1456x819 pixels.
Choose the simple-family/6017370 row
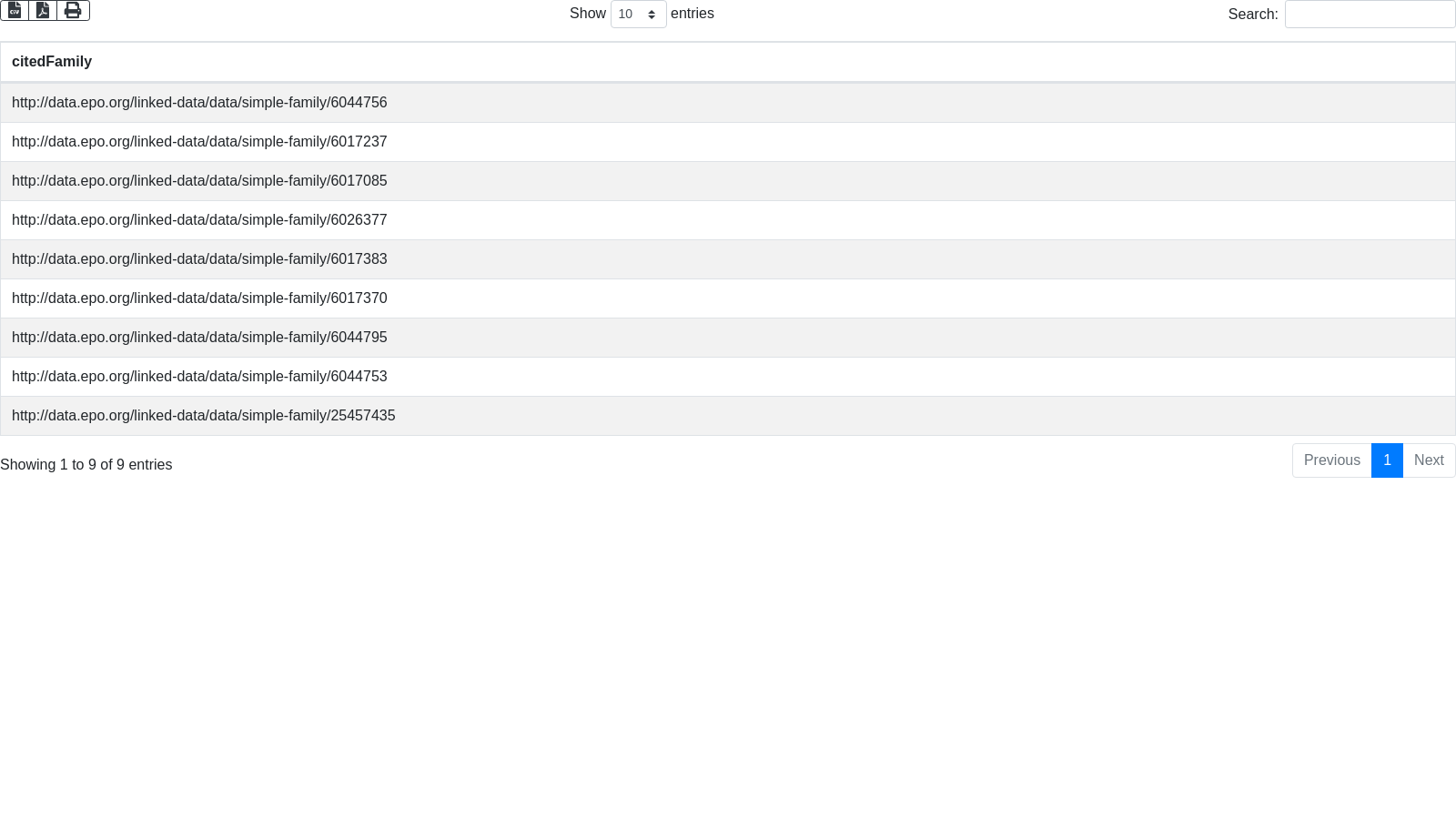click(x=199, y=298)
